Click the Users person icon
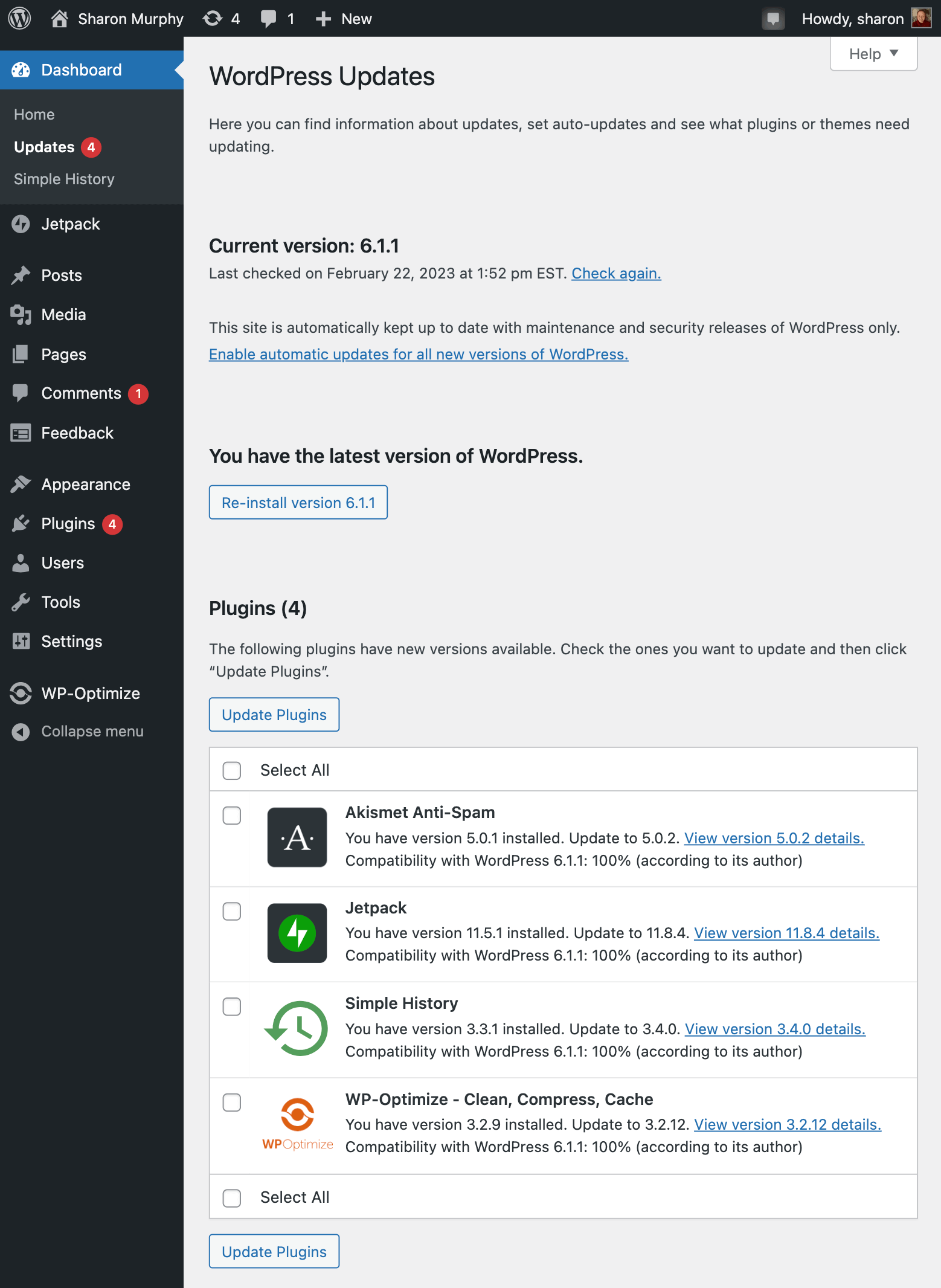941x1288 pixels. (21, 563)
